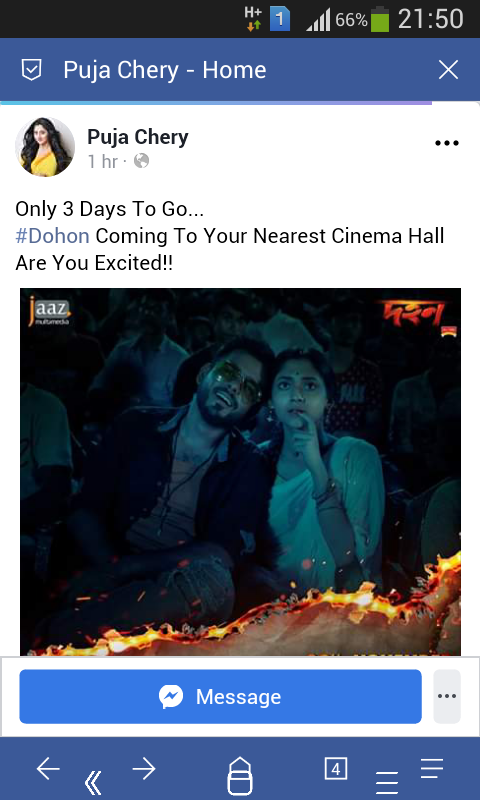Tap the globe public privacy icon
480x800 pixels.
pyautogui.click(x=141, y=161)
